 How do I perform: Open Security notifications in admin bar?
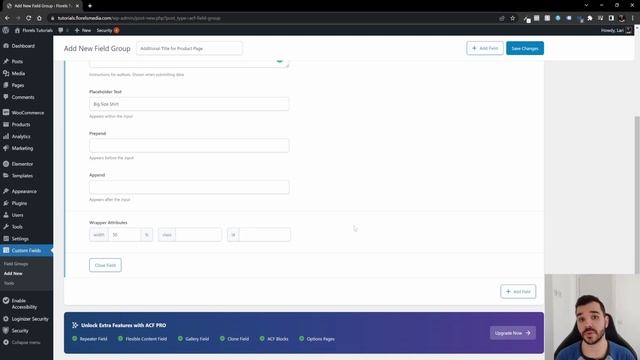(108, 30)
